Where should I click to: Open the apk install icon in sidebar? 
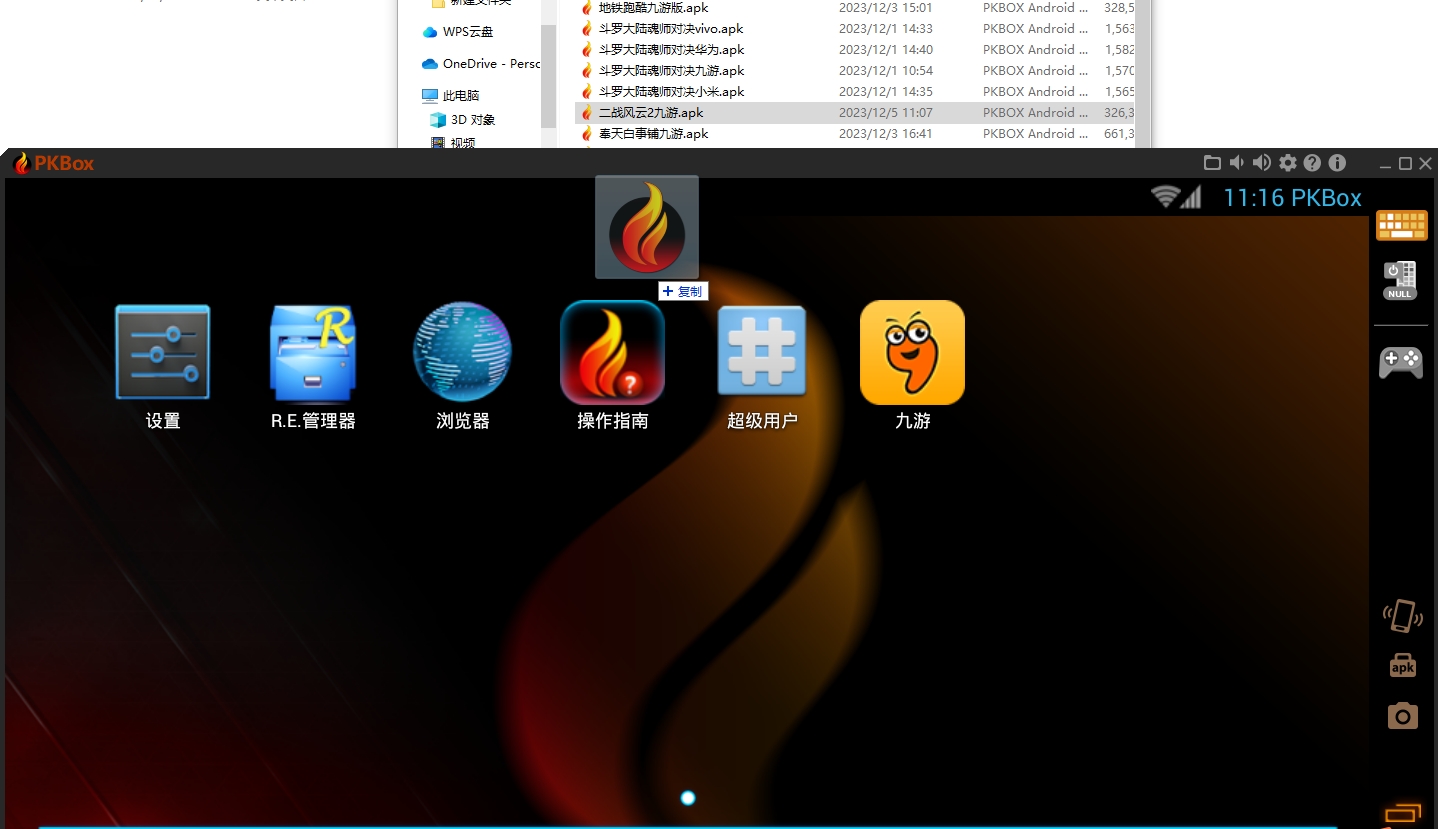click(x=1403, y=665)
